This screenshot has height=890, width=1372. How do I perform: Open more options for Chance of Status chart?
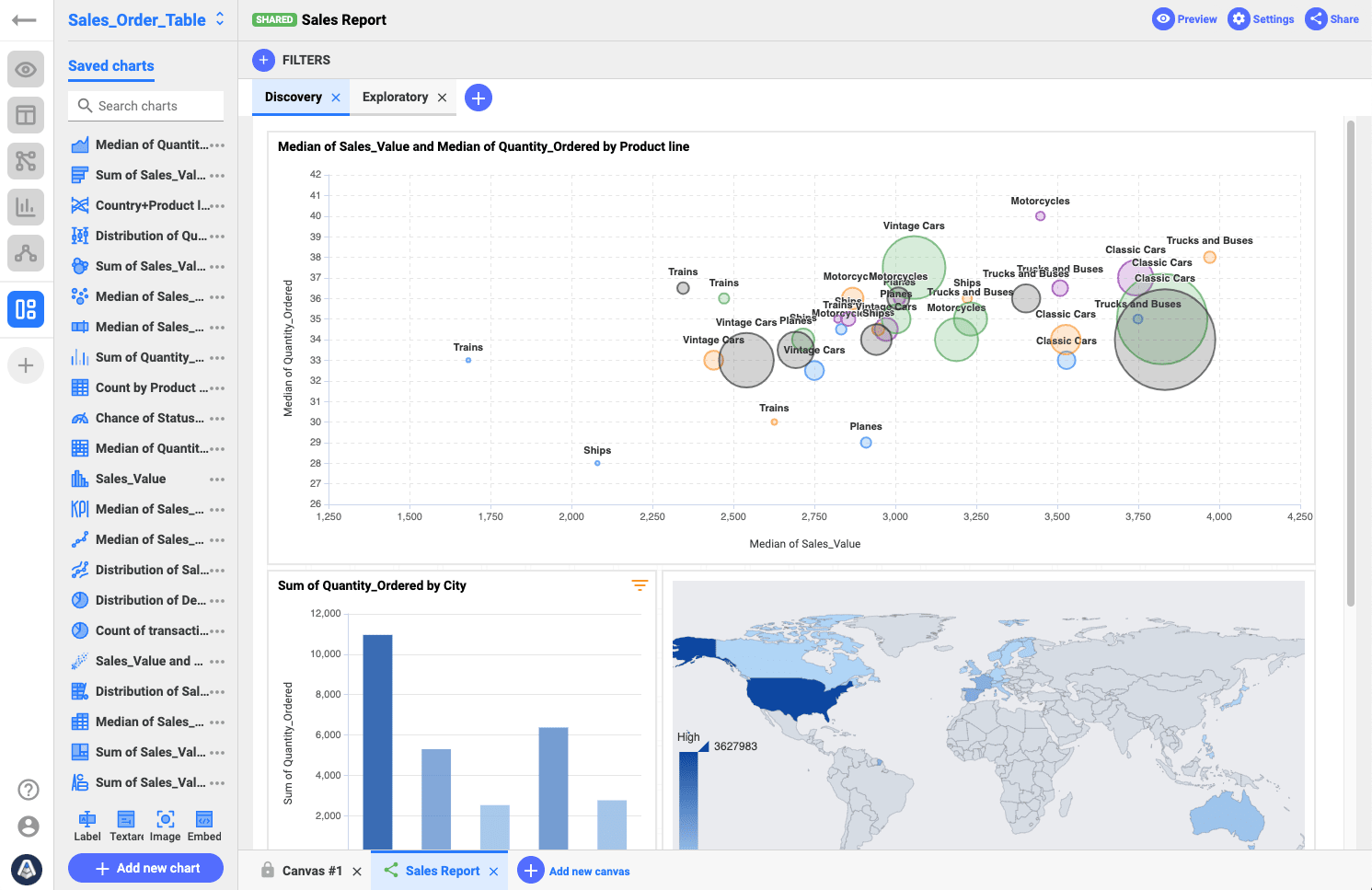pyautogui.click(x=217, y=419)
